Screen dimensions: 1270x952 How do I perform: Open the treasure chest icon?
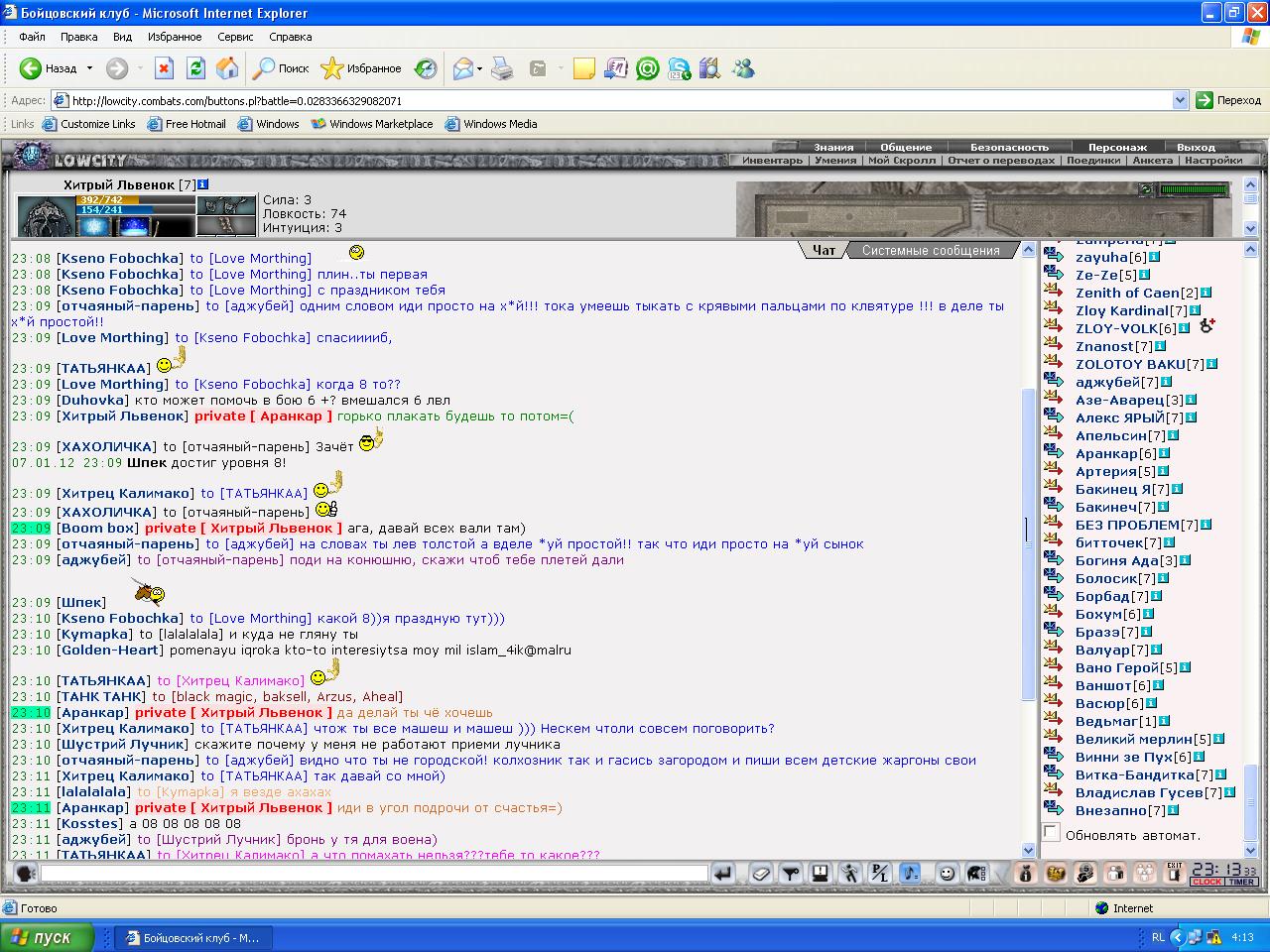[1056, 874]
